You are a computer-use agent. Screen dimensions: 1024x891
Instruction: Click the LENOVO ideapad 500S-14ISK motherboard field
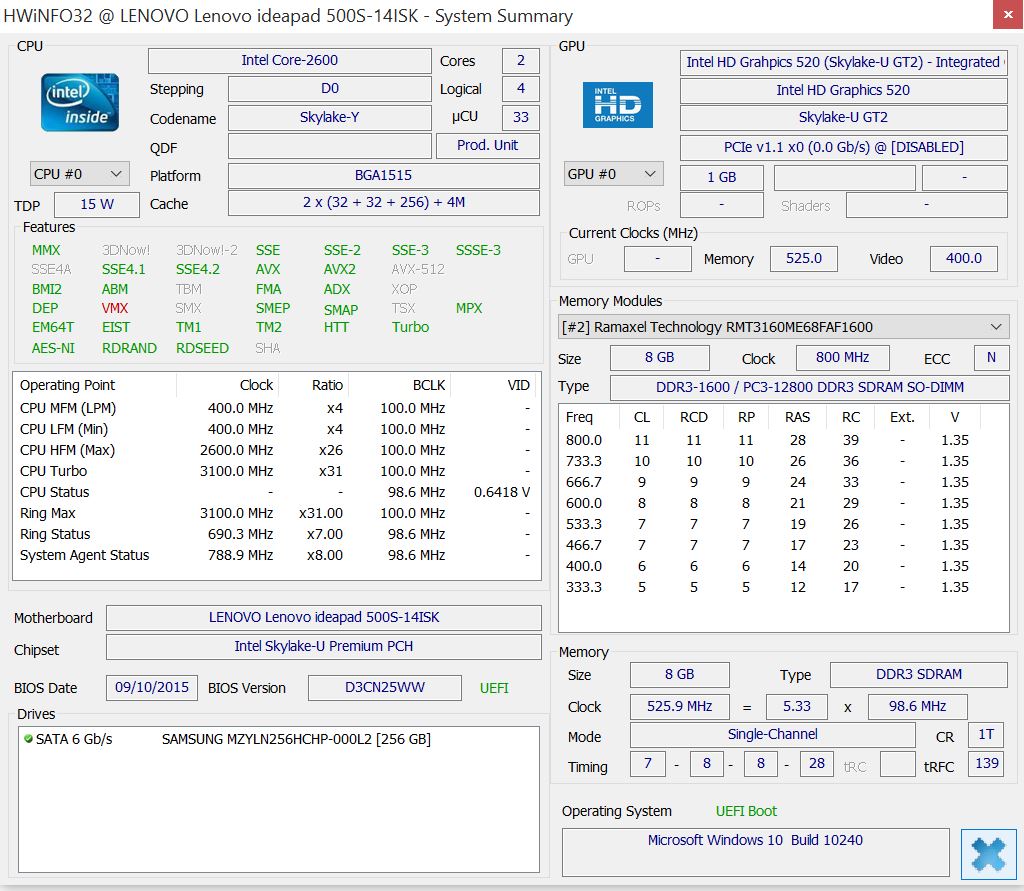pos(323,617)
